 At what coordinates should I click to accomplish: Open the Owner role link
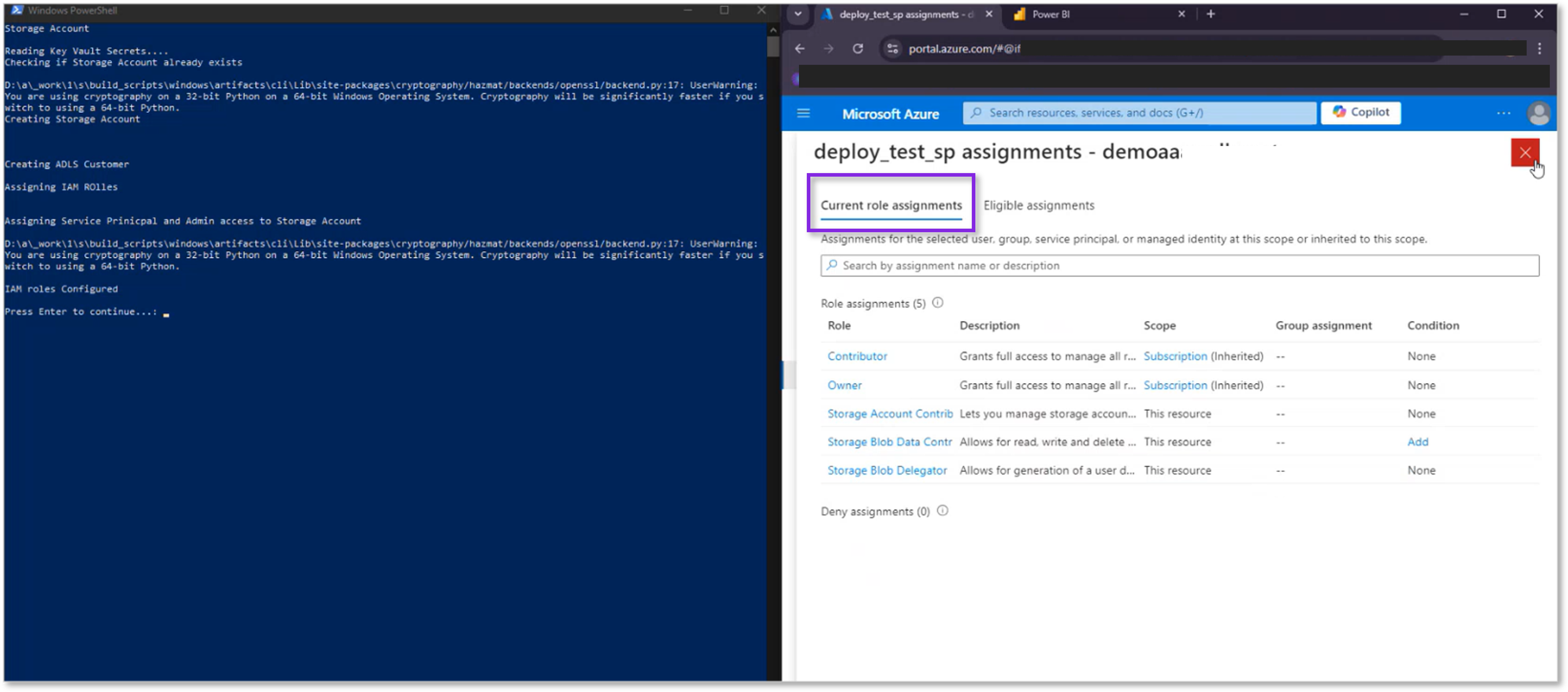[844, 385]
